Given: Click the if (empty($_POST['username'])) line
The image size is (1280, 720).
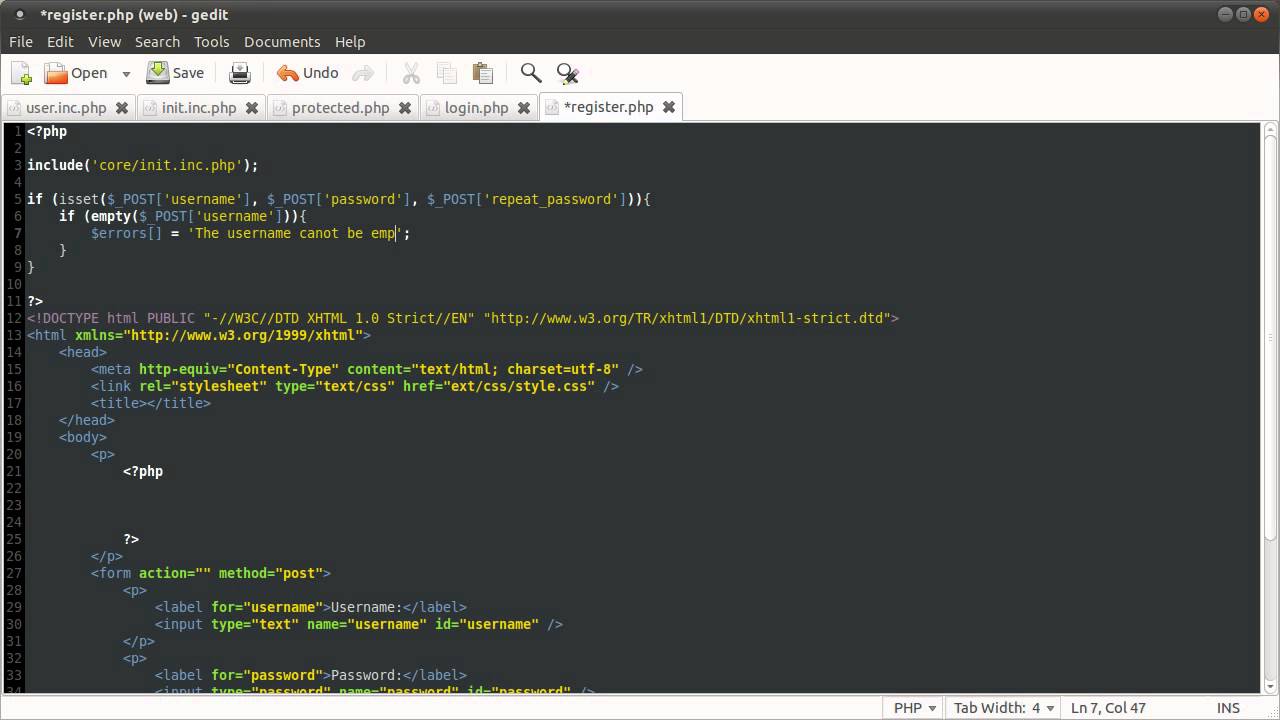Looking at the screenshot, I should click(183, 216).
